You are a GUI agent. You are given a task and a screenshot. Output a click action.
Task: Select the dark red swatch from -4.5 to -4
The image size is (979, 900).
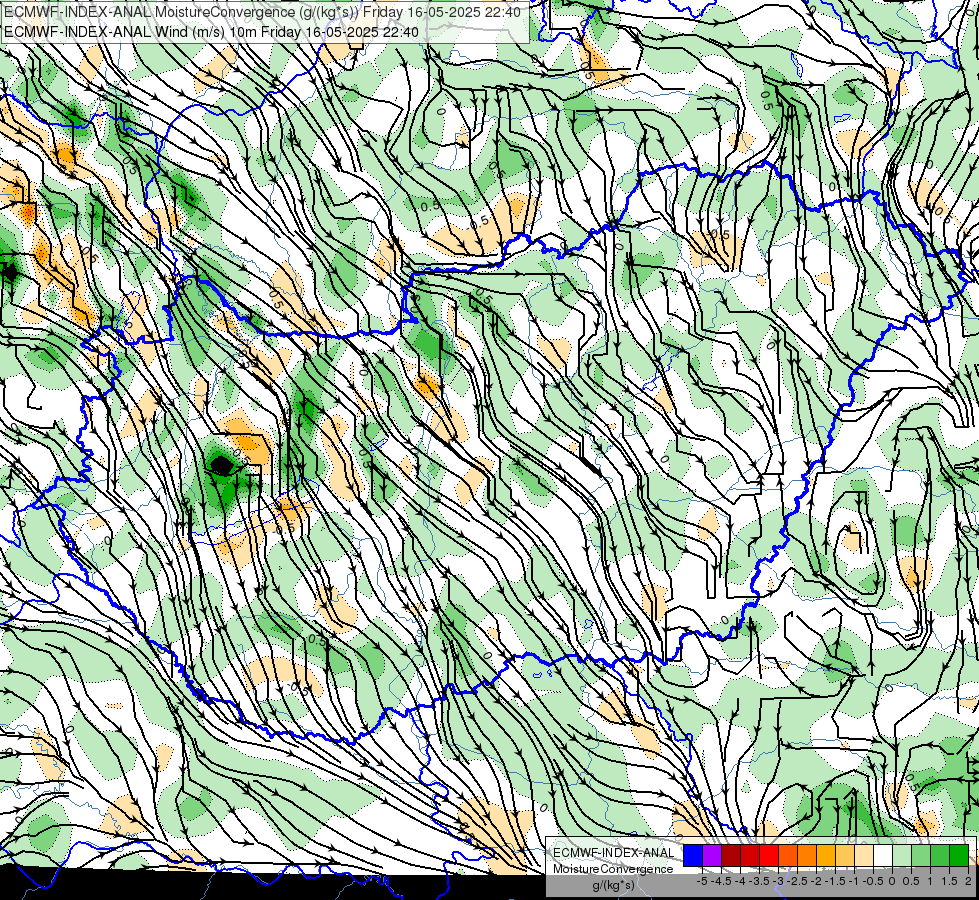731,855
